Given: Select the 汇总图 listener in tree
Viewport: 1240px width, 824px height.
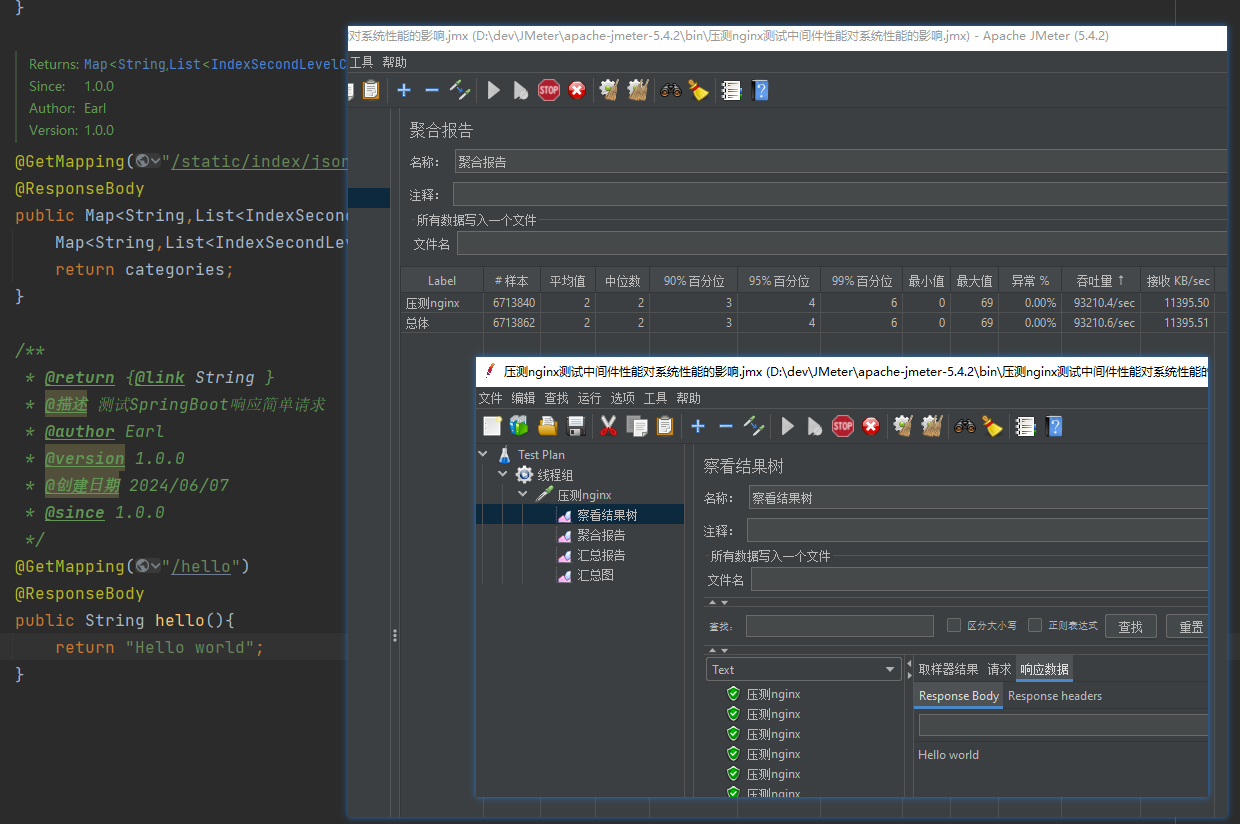Looking at the screenshot, I should tap(595, 575).
